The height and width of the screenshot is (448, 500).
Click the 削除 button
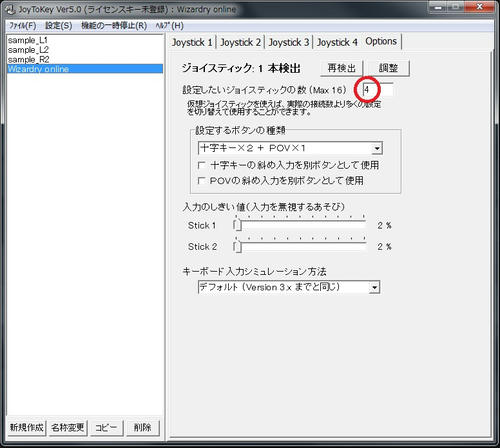click(142, 427)
